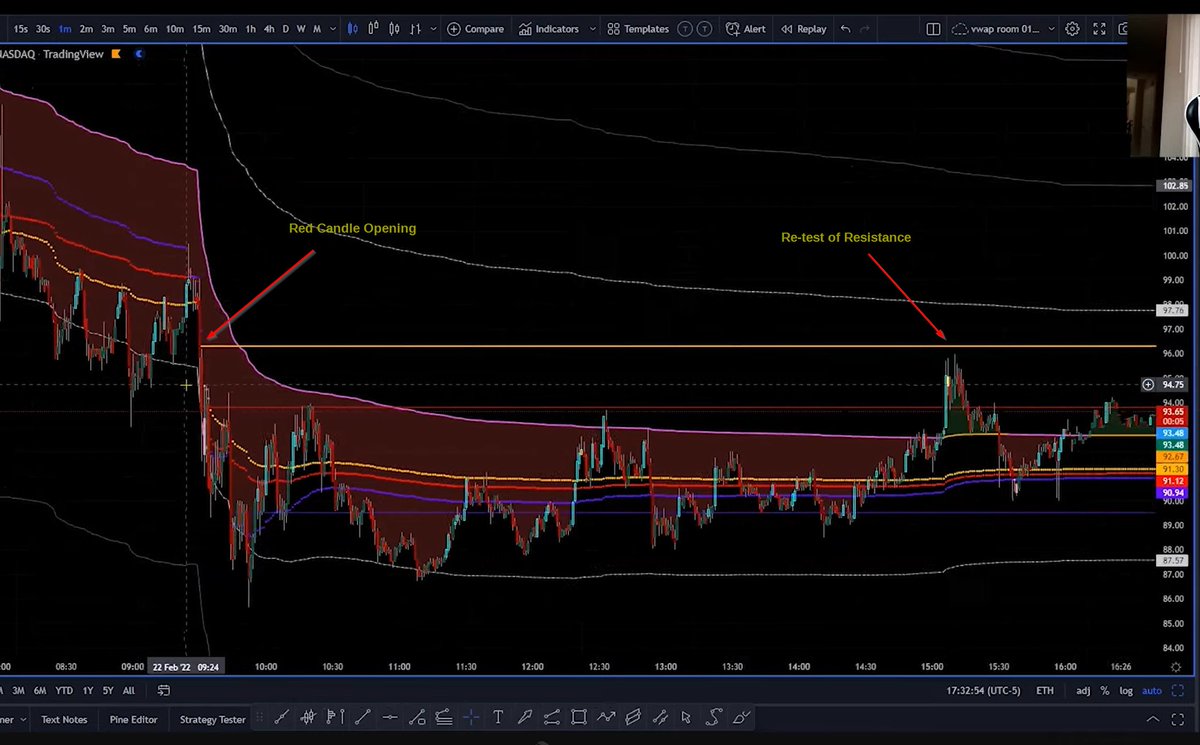Select the Trend Line drawing tool
This screenshot has width=1200, height=745.
click(362, 717)
